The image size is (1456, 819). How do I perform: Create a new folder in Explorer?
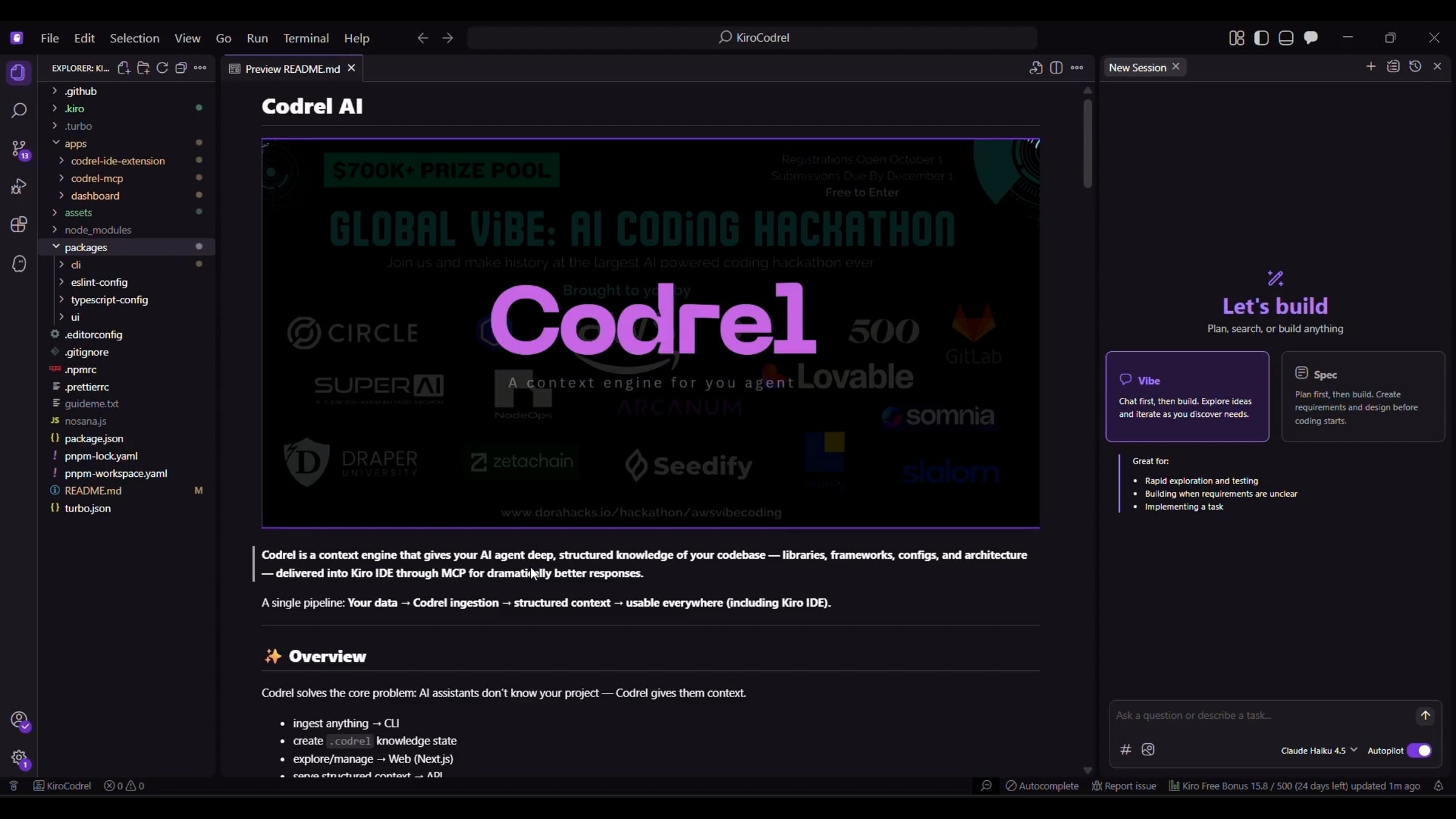click(x=143, y=68)
